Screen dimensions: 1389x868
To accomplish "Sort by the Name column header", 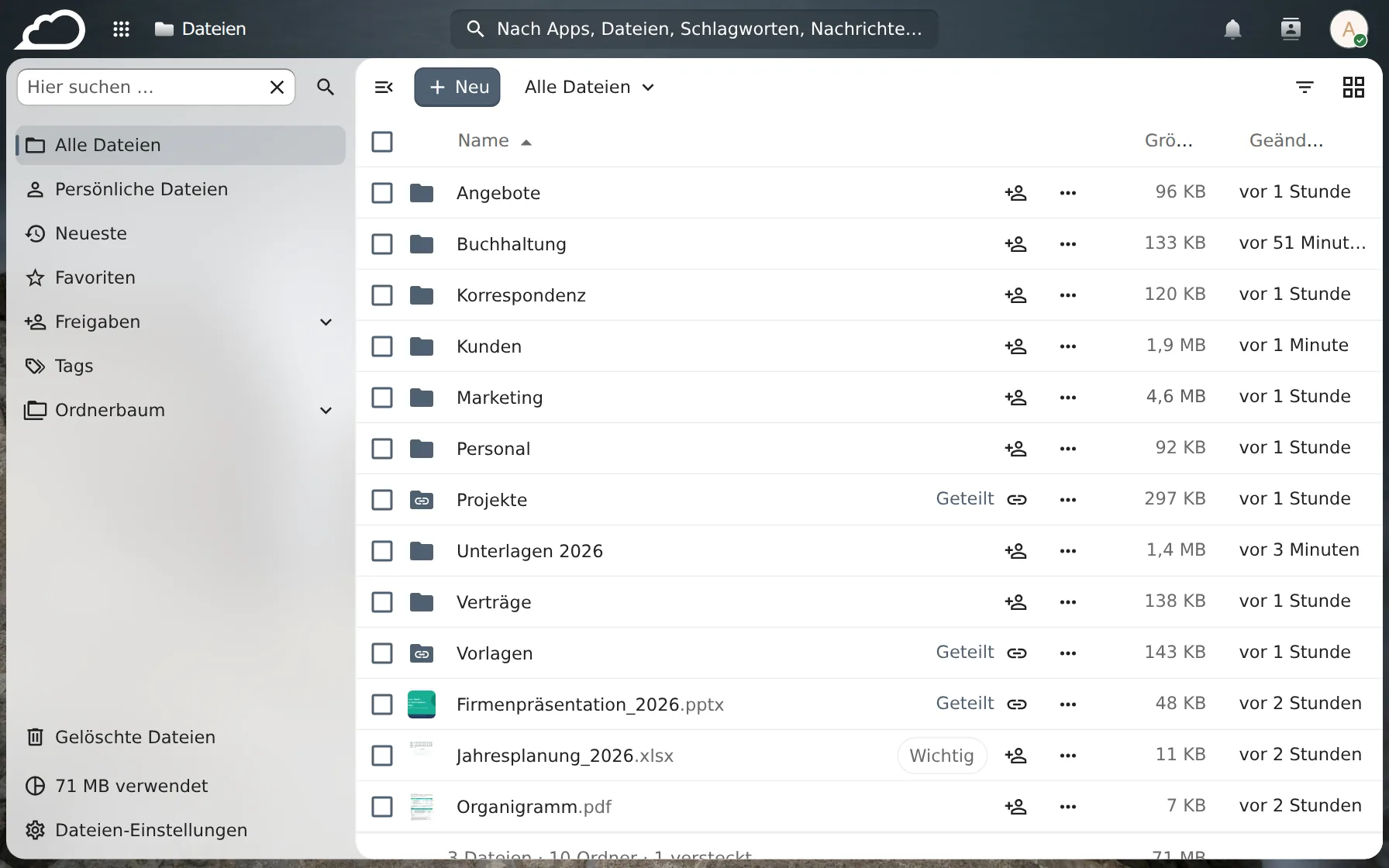I will 495,141.
